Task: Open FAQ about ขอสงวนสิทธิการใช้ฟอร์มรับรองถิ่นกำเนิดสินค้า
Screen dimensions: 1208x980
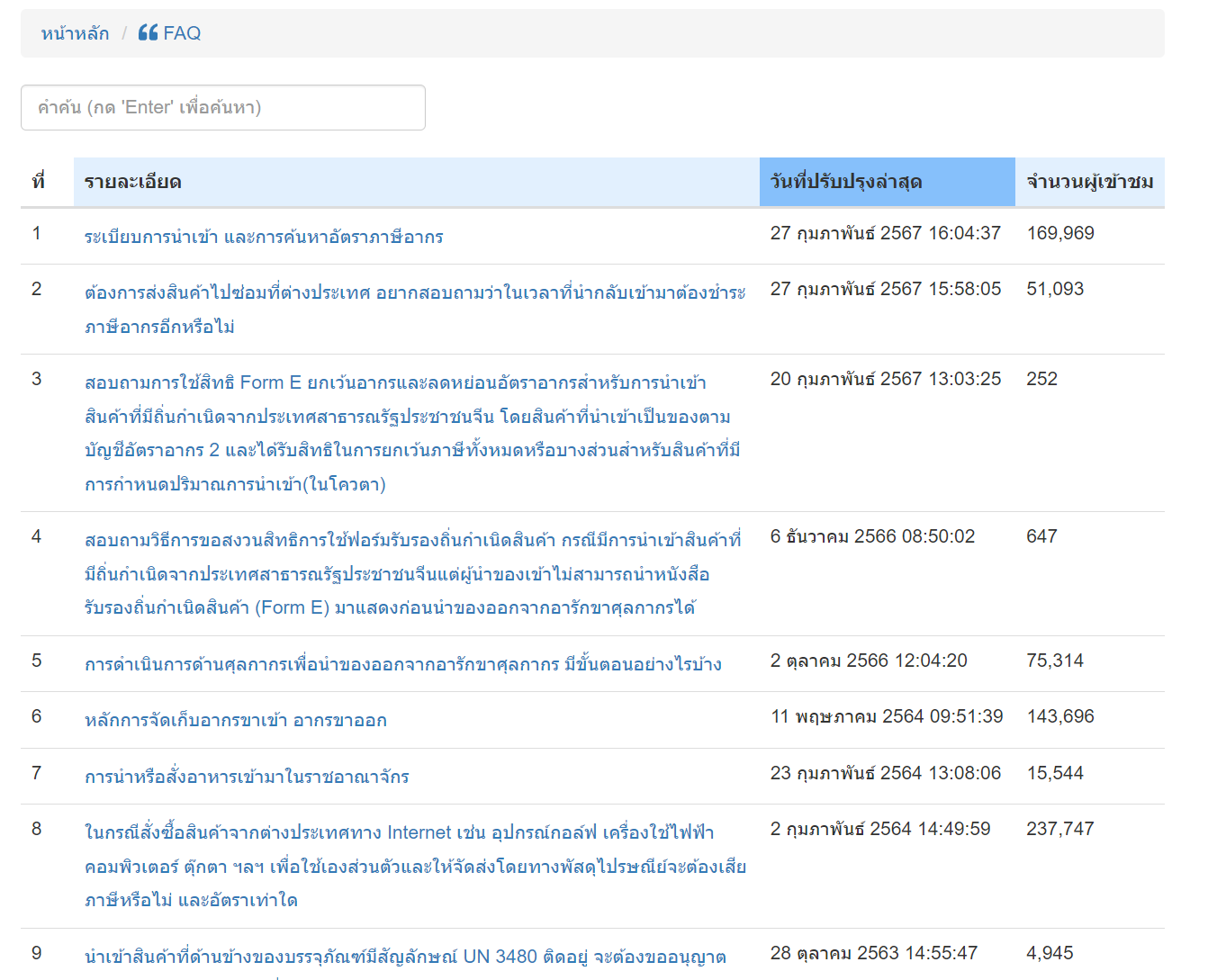Action: [413, 574]
